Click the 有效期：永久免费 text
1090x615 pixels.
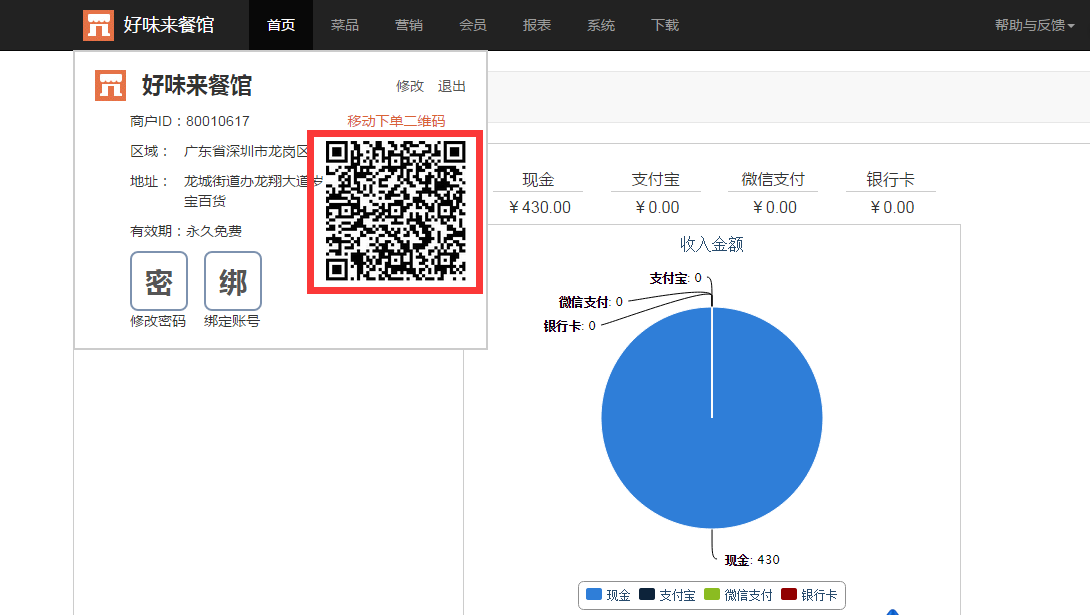[x=186, y=231]
